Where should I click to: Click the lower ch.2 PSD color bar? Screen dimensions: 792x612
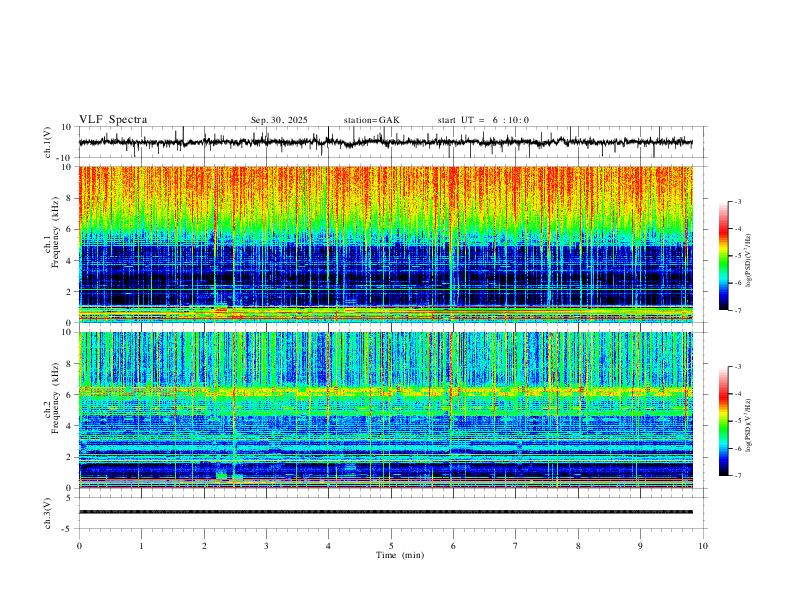pos(723,421)
